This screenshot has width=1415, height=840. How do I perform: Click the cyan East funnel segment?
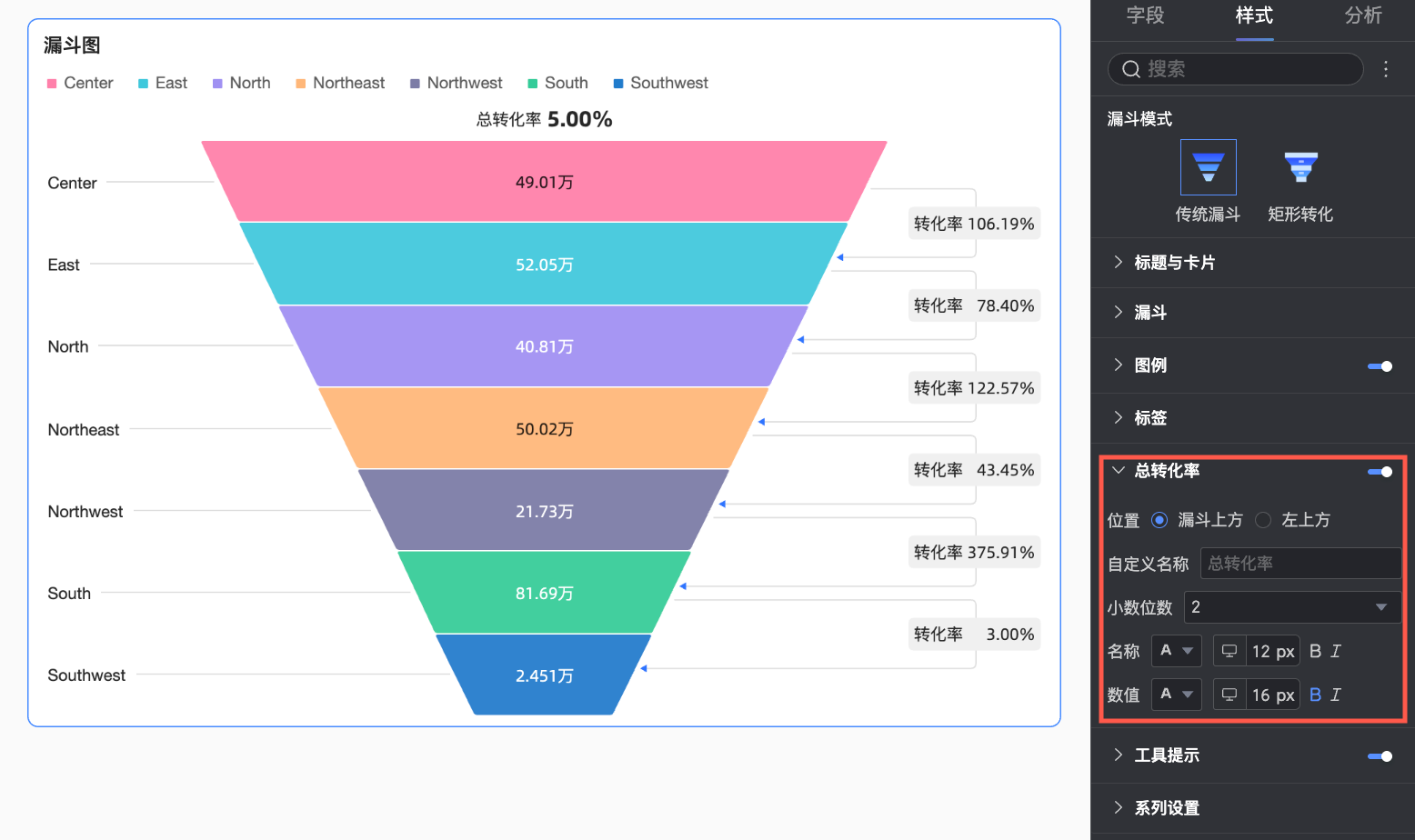[544, 264]
